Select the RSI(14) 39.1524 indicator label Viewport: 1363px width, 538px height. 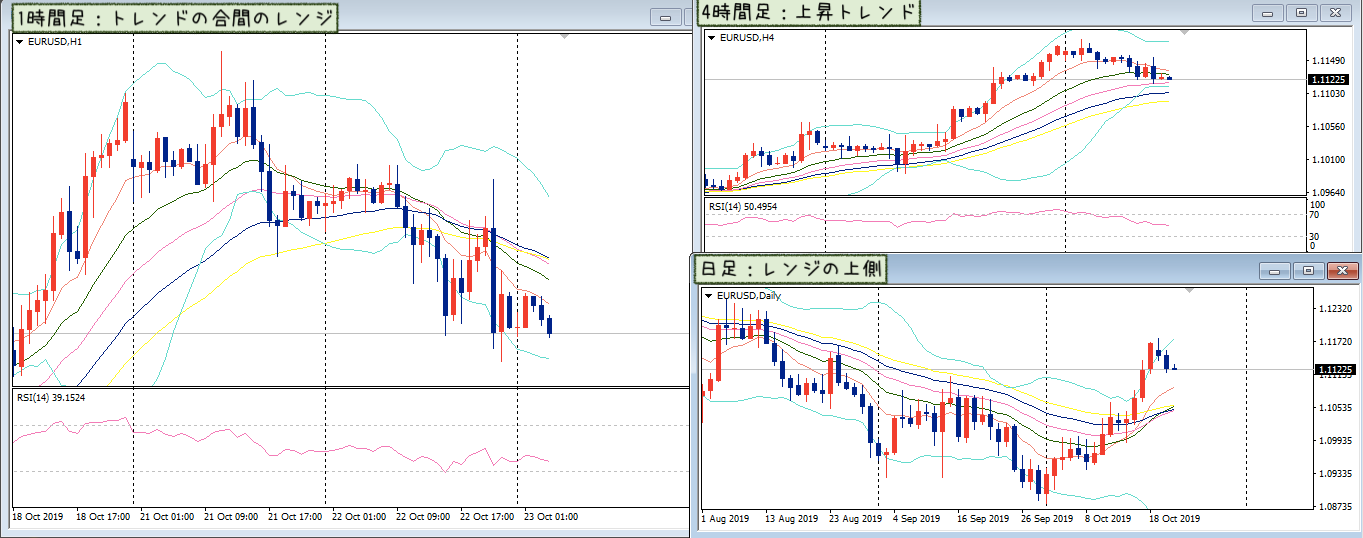click(52, 397)
